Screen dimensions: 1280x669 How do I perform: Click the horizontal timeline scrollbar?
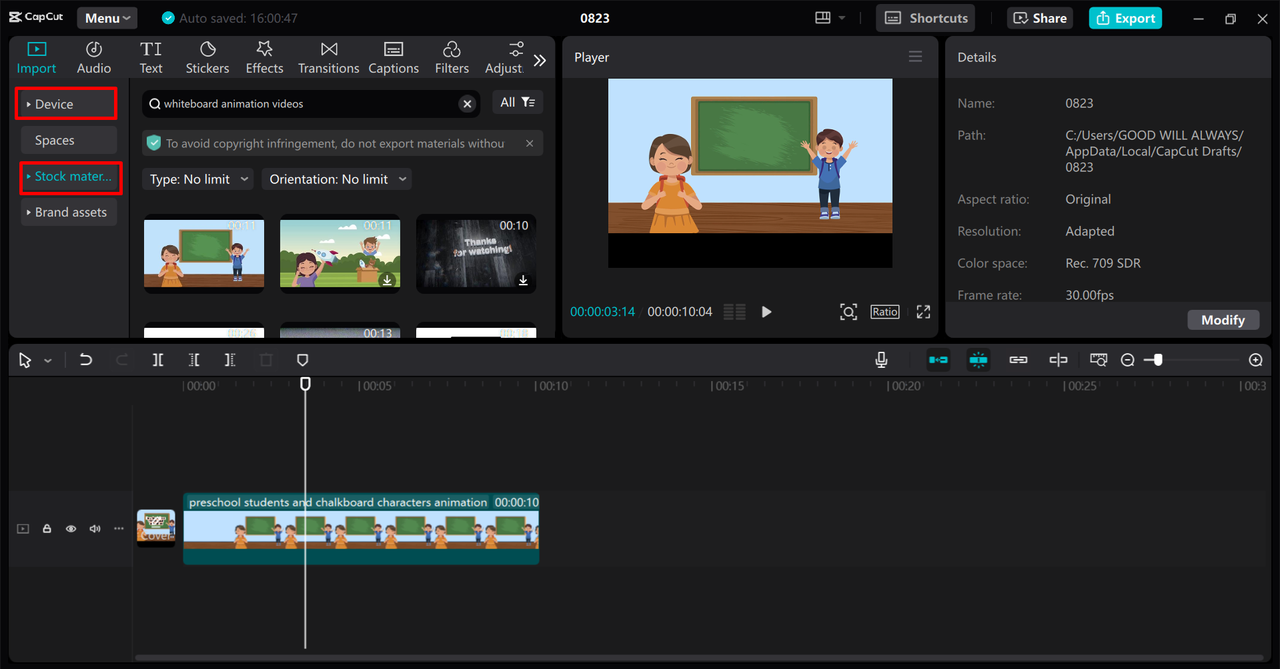pos(700,657)
